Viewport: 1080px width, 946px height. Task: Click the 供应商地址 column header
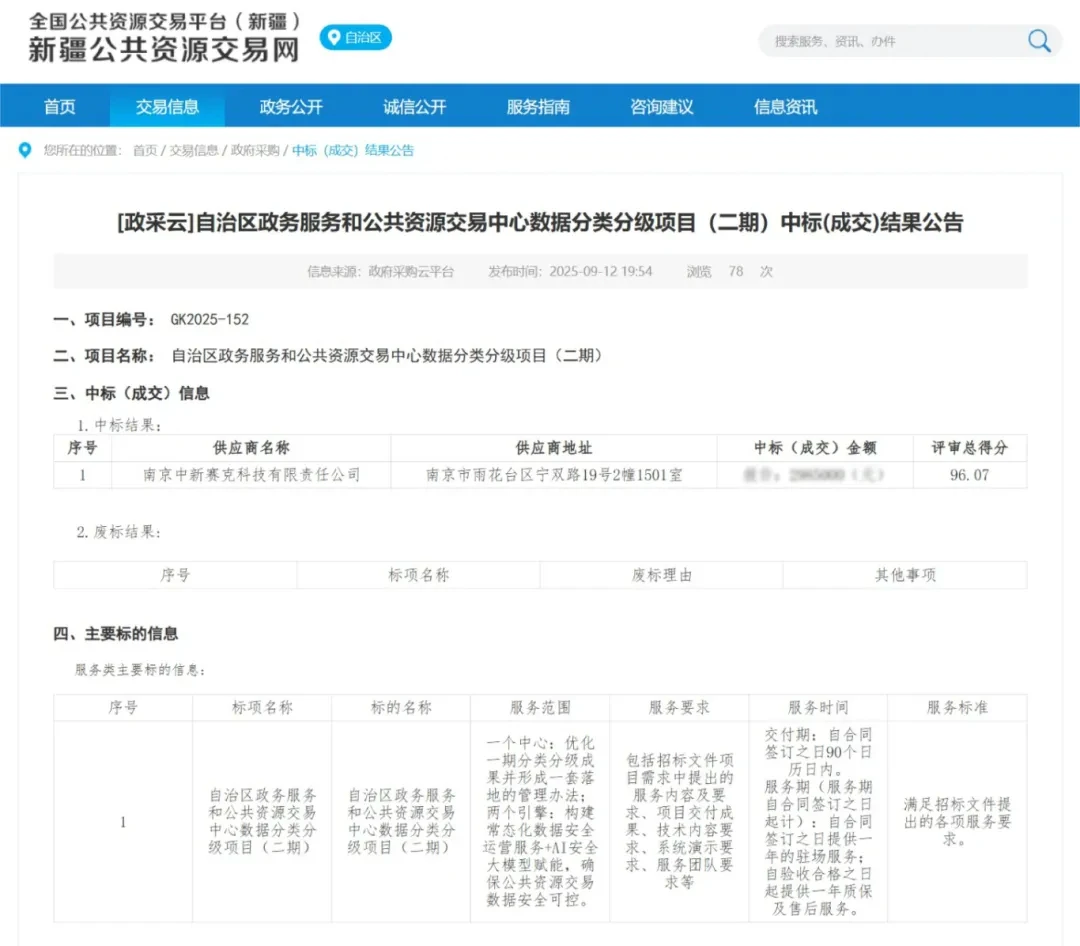pos(554,448)
